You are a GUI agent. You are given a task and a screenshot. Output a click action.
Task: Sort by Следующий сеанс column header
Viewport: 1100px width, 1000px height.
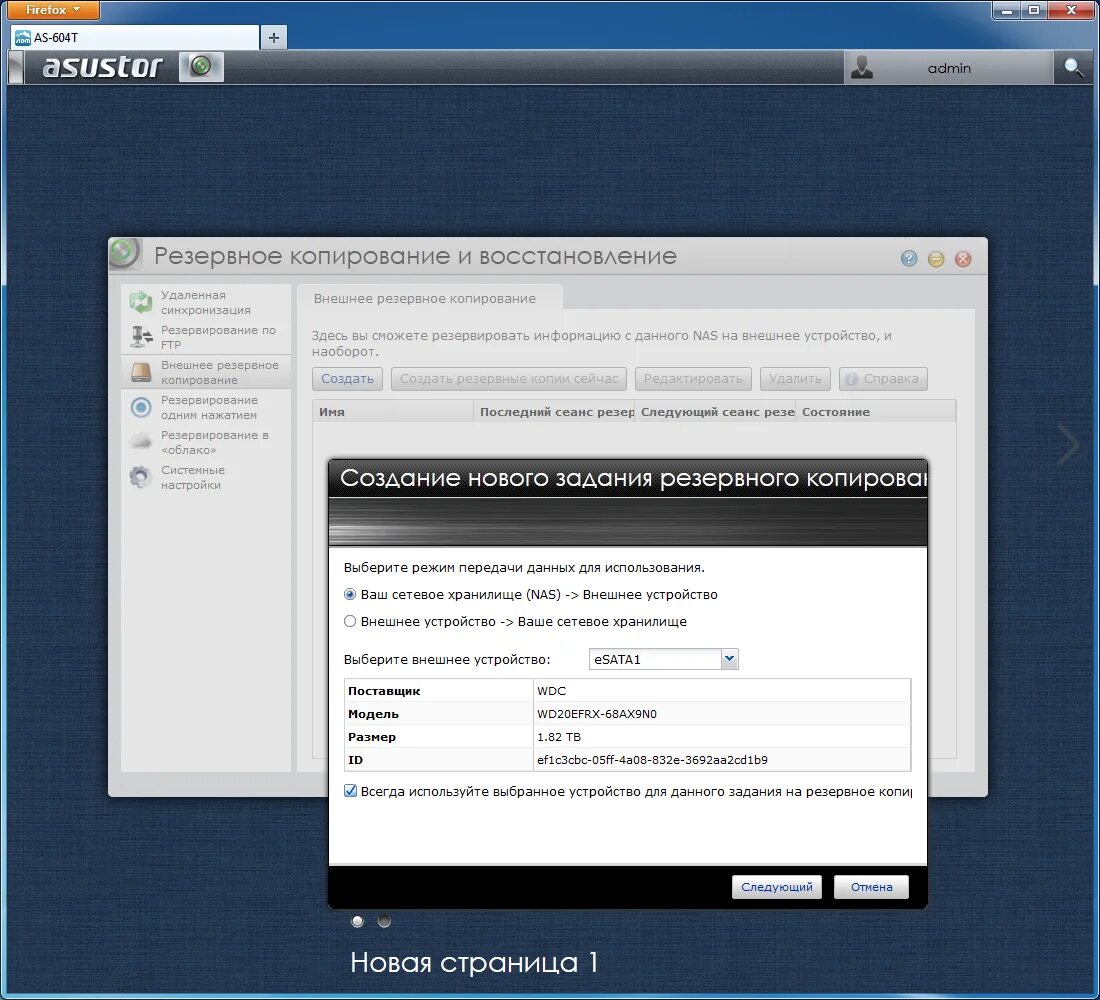pyautogui.click(x=715, y=412)
